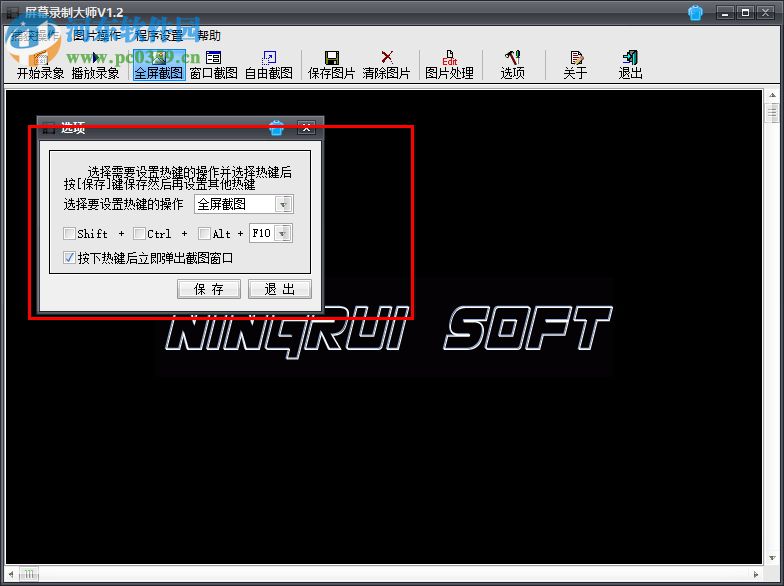This screenshot has height=586, width=784.
Task: Open the 程序设置 menu
Action: [x=159, y=36]
